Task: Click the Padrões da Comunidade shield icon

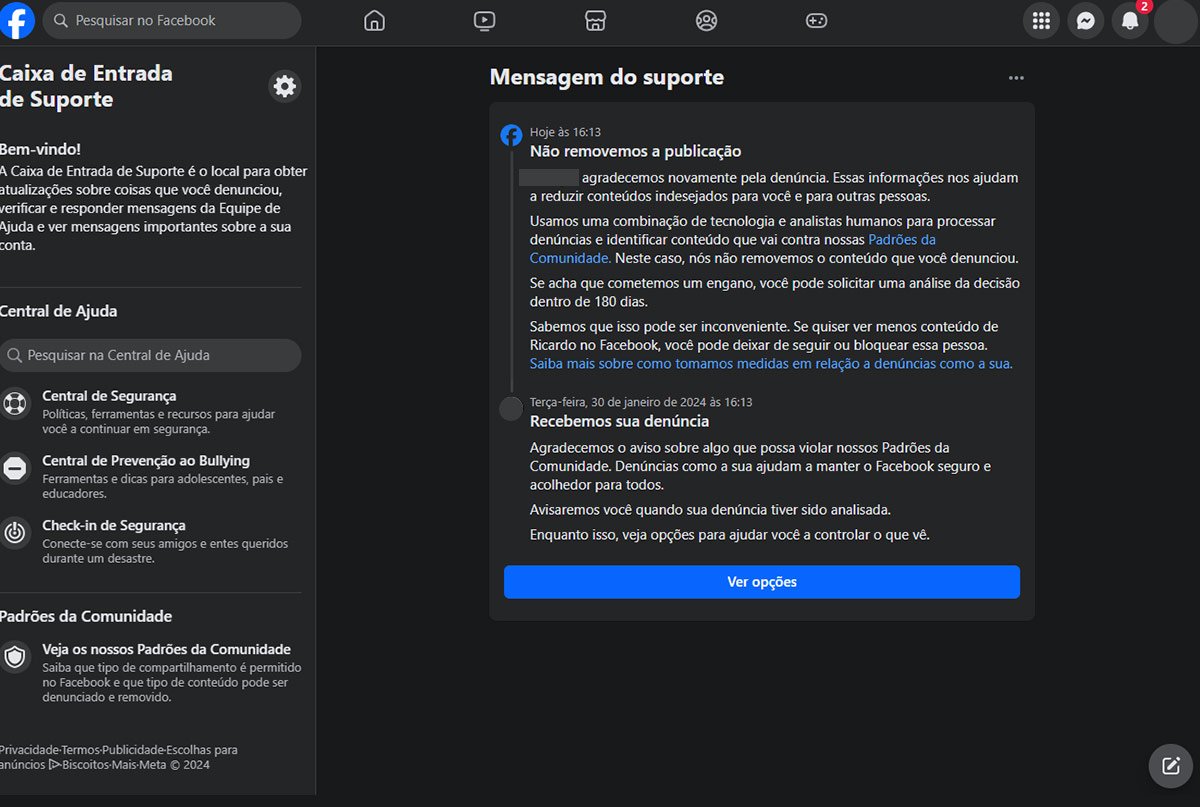Action: 15,657
